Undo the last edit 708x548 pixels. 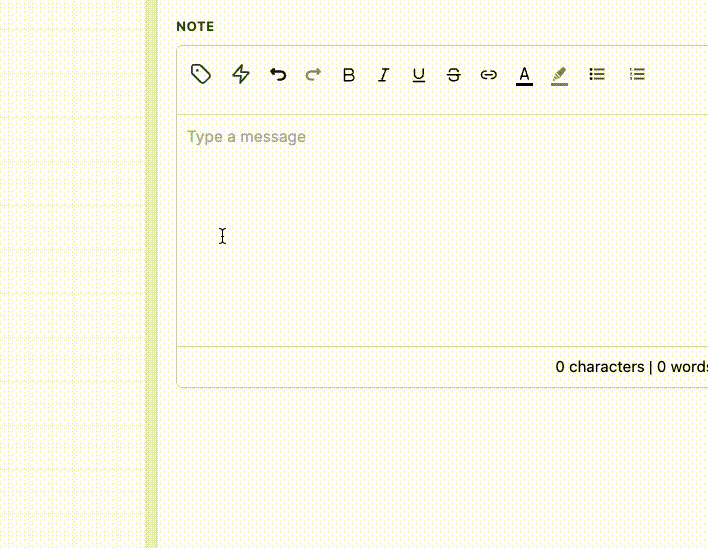278,74
